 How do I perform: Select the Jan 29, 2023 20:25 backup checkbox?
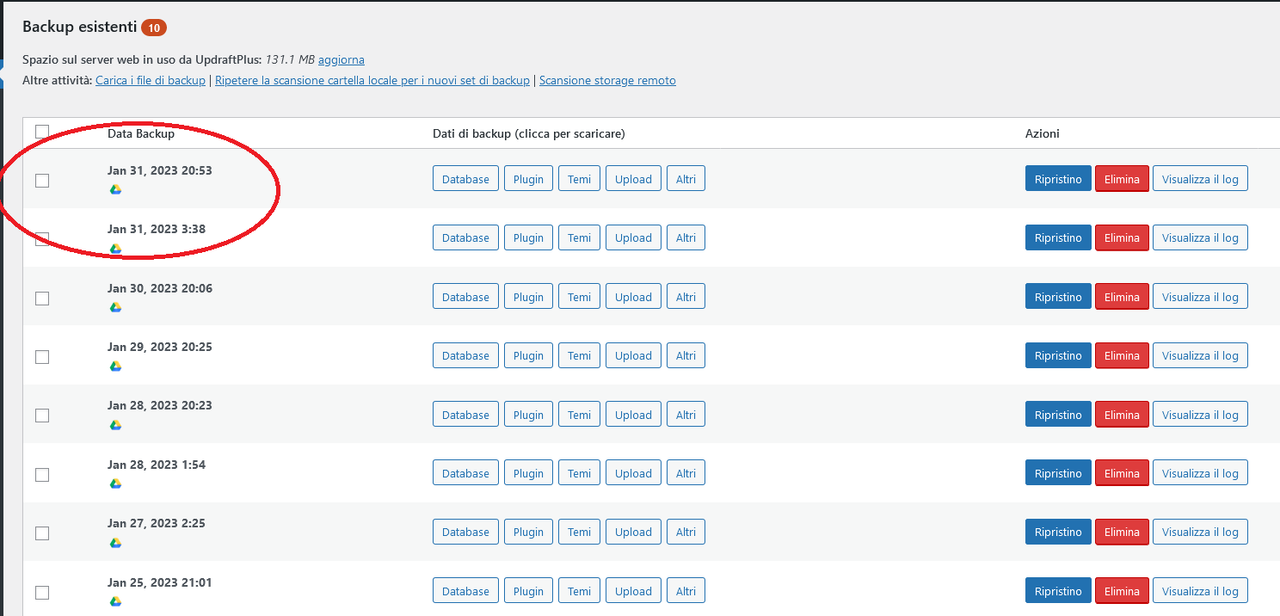[x=42, y=357]
